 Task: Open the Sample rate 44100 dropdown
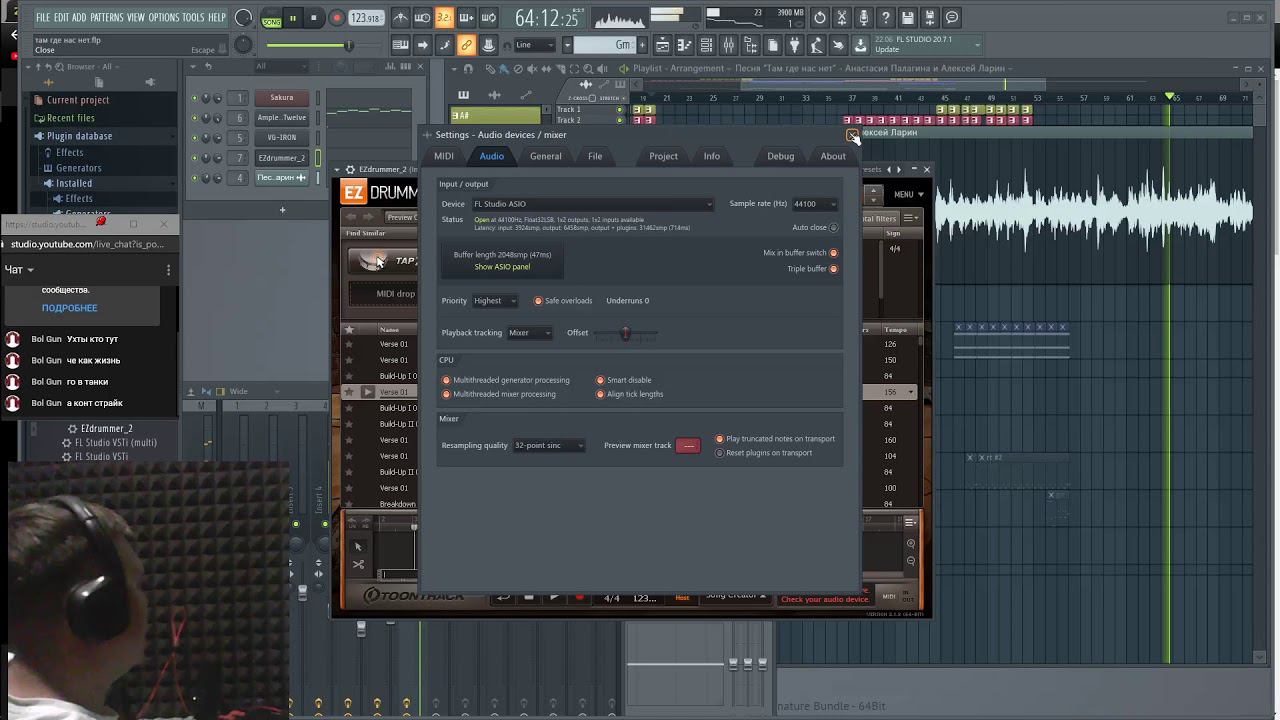coord(814,204)
